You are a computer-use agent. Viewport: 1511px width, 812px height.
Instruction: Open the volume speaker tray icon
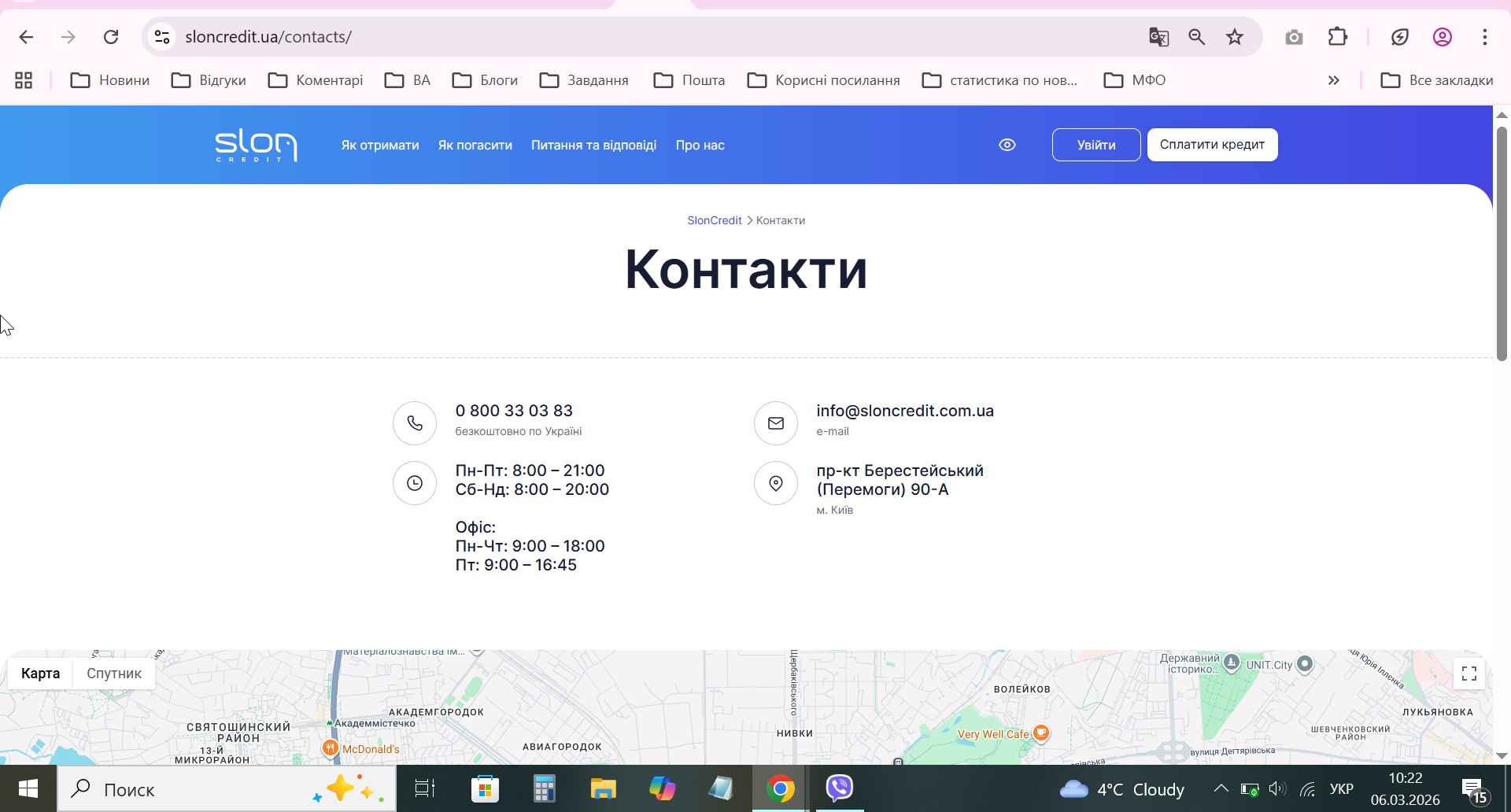click(1276, 788)
